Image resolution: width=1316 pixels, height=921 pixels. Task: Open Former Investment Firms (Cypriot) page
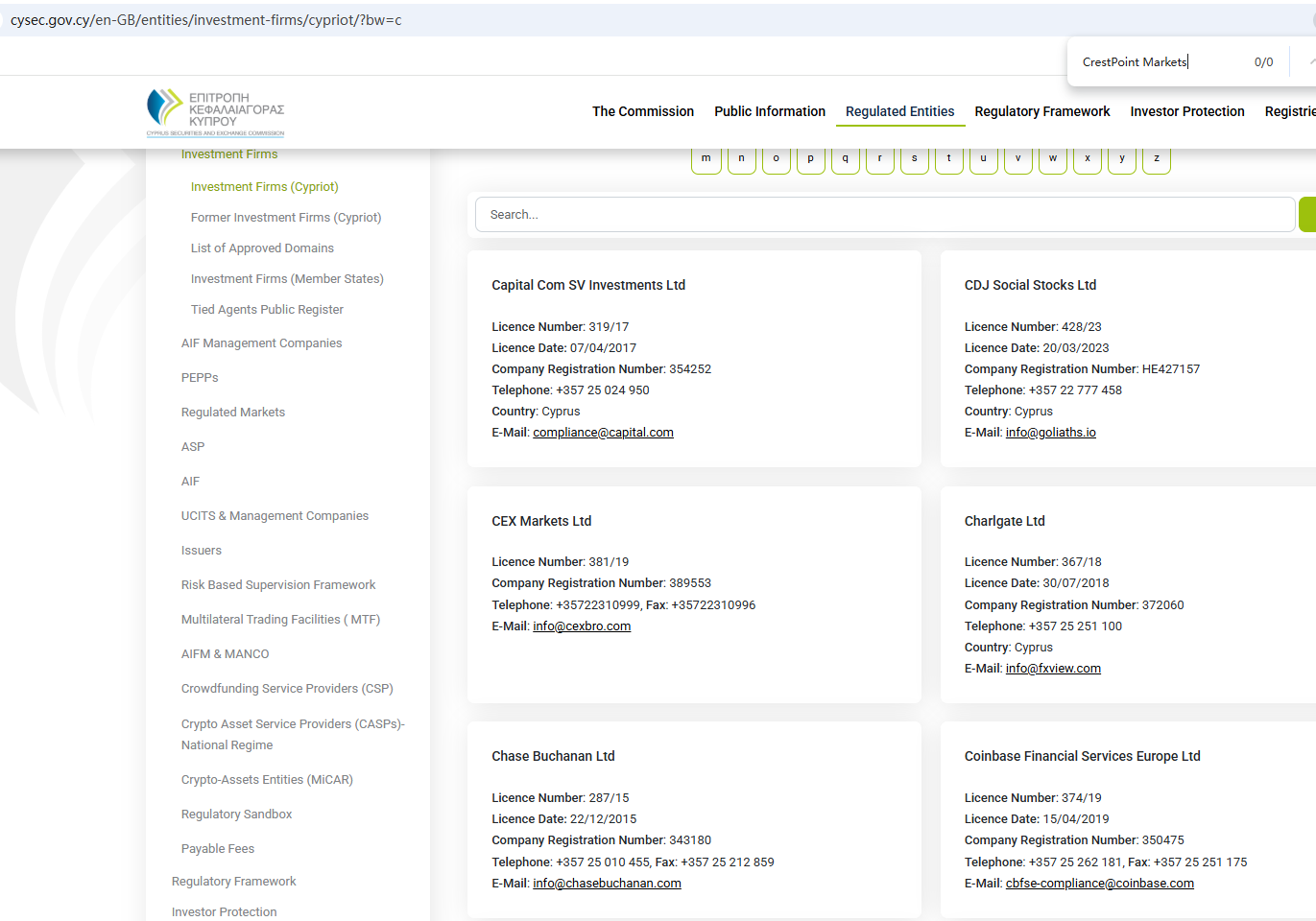[x=286, y=218]
